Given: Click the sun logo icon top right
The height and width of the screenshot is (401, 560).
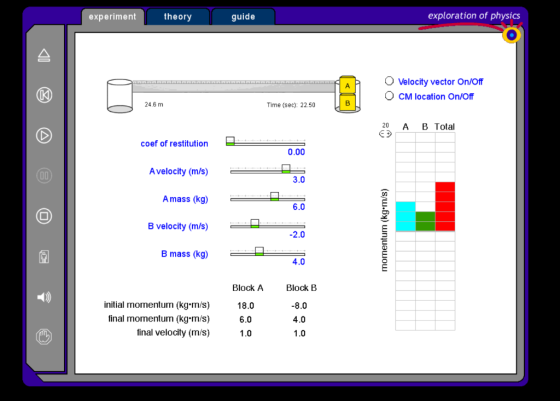Looking at the screenshot, I should [511, 35].
